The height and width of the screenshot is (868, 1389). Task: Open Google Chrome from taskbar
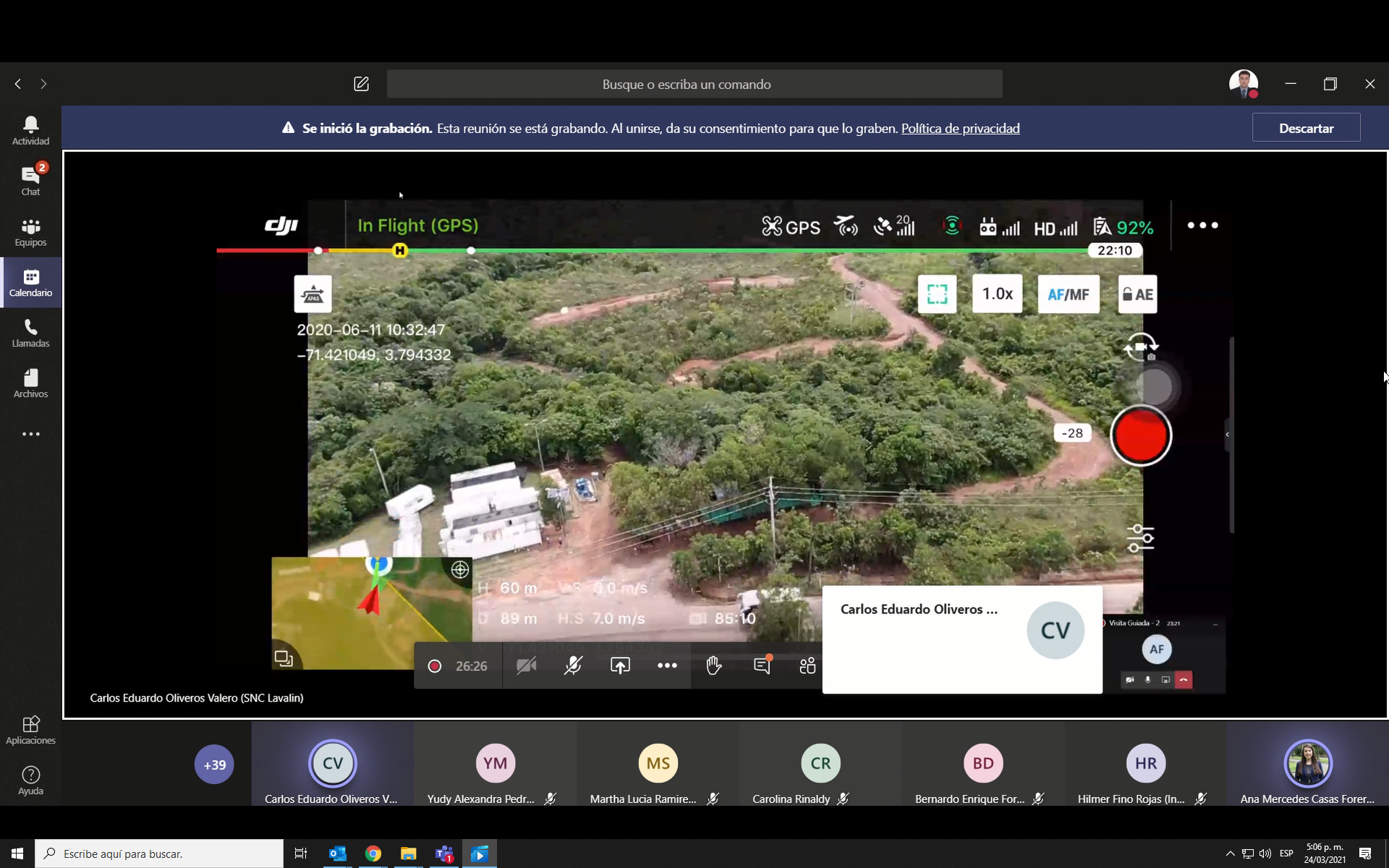coord(373,854)
